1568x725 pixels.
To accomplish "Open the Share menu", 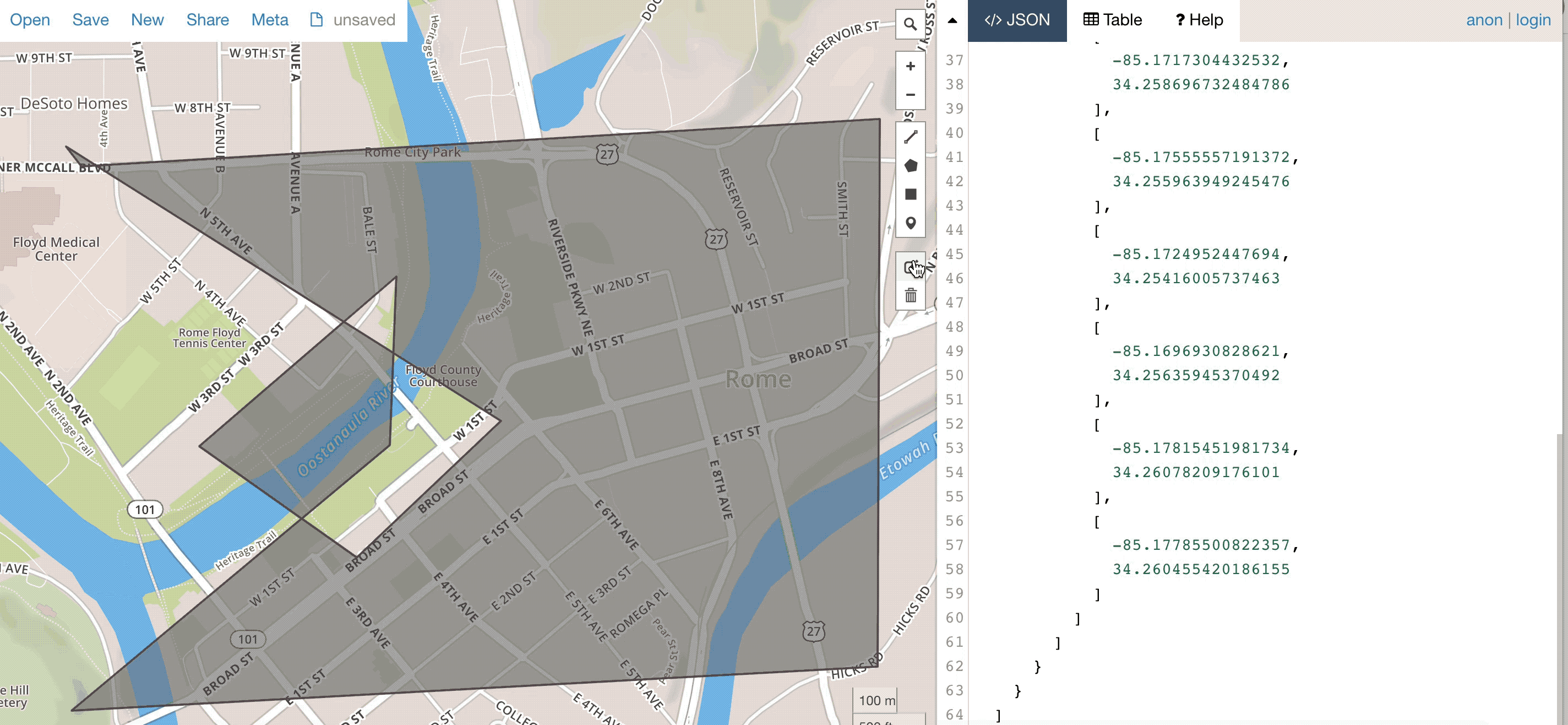I will click(208, 20).
